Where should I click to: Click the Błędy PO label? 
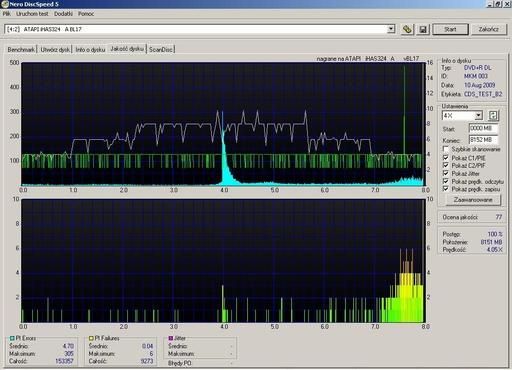(179, 363)
